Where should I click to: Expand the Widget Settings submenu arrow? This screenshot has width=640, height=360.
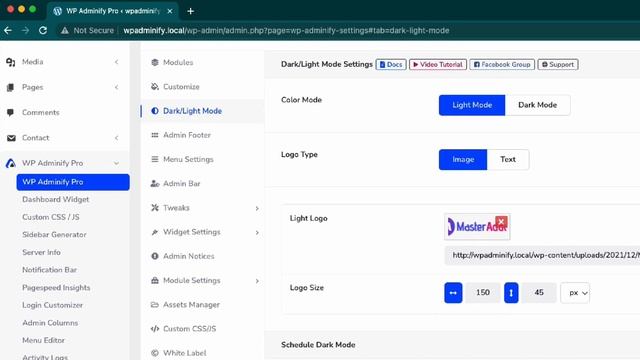point(257,232)
